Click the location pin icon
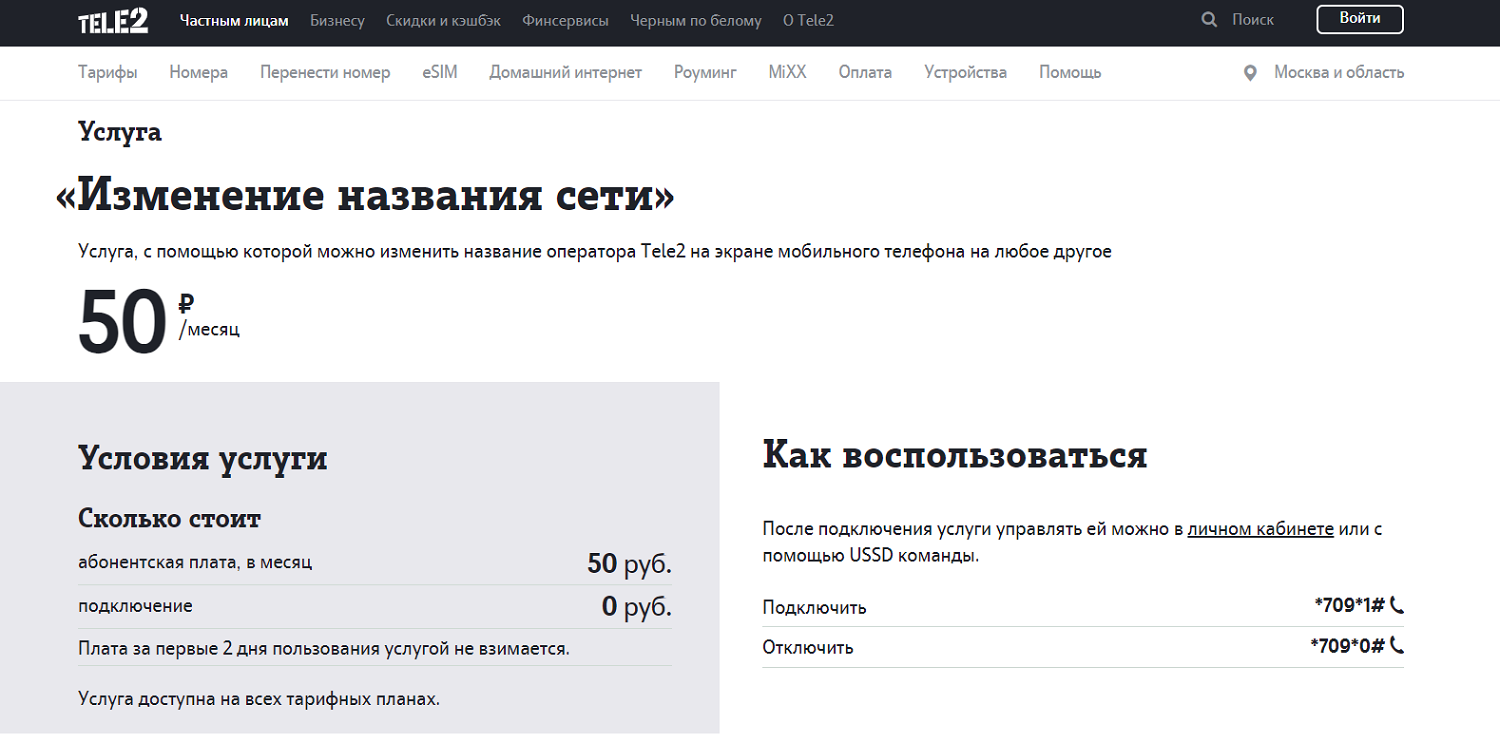The width and height of the screenshot is (1500, 743). (1250, 73)
